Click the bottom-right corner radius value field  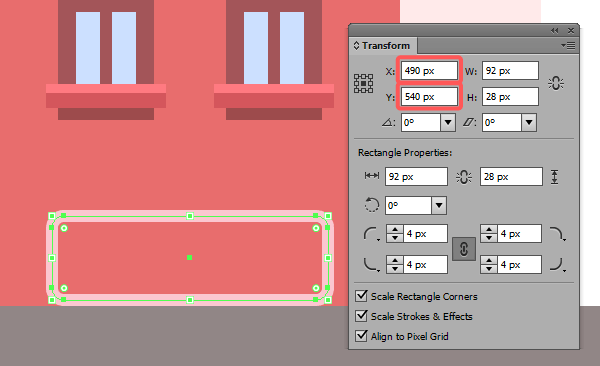(519, 265)
